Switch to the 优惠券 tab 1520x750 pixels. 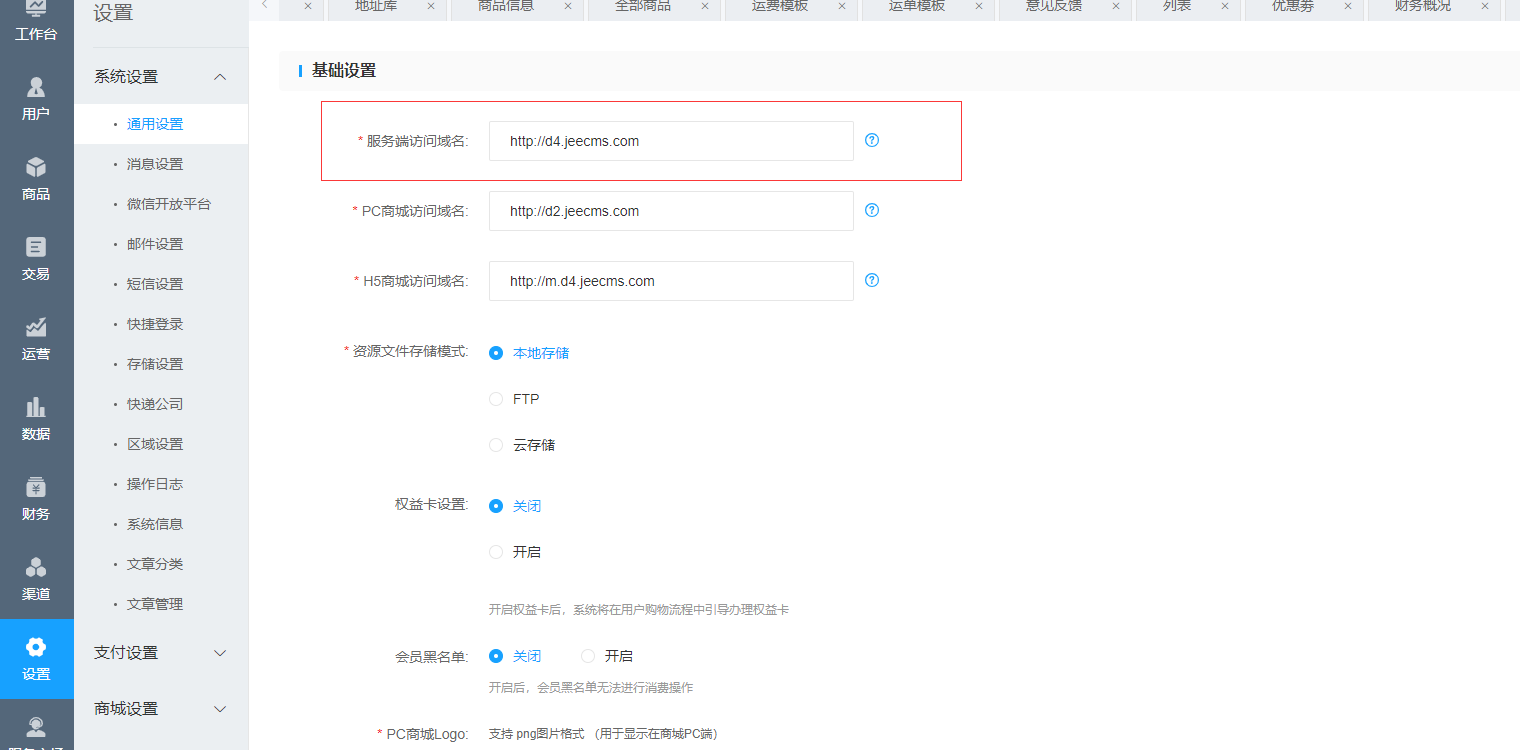(x=1293, y=6)
